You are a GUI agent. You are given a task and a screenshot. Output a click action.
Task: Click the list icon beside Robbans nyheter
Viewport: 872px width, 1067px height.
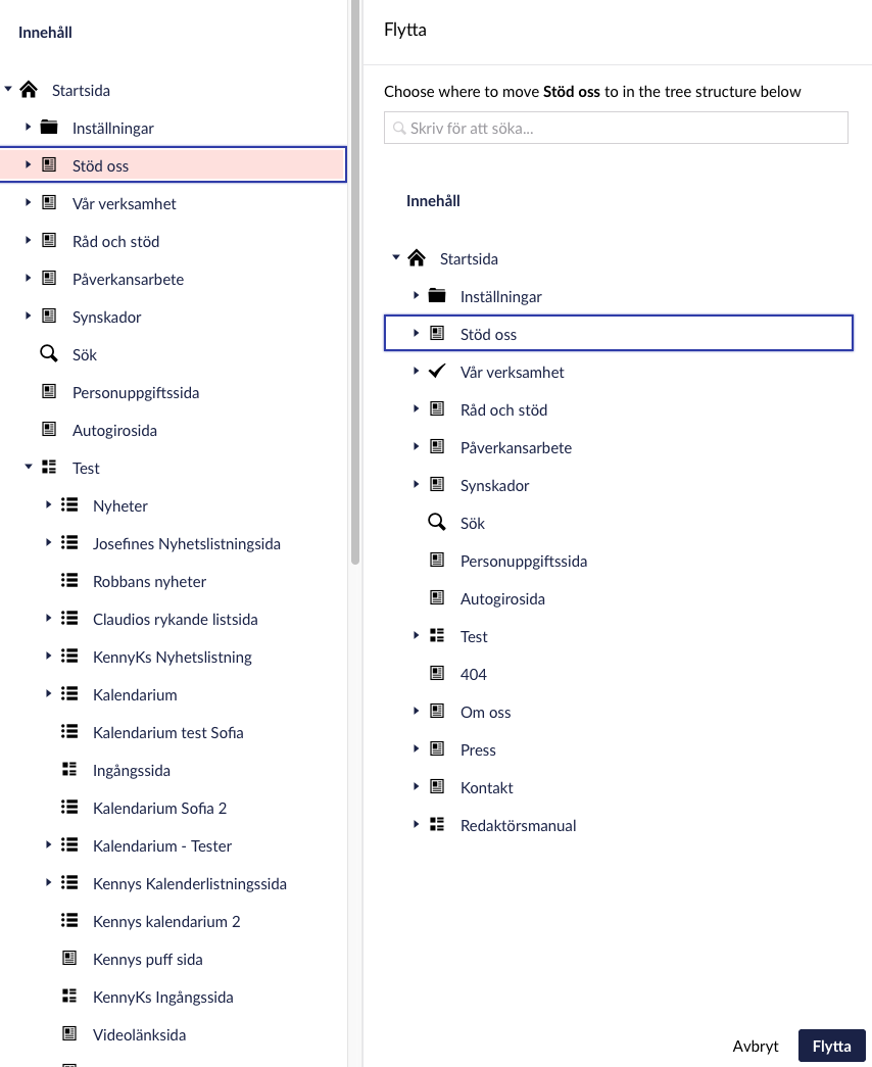click(x=70, y=581)
